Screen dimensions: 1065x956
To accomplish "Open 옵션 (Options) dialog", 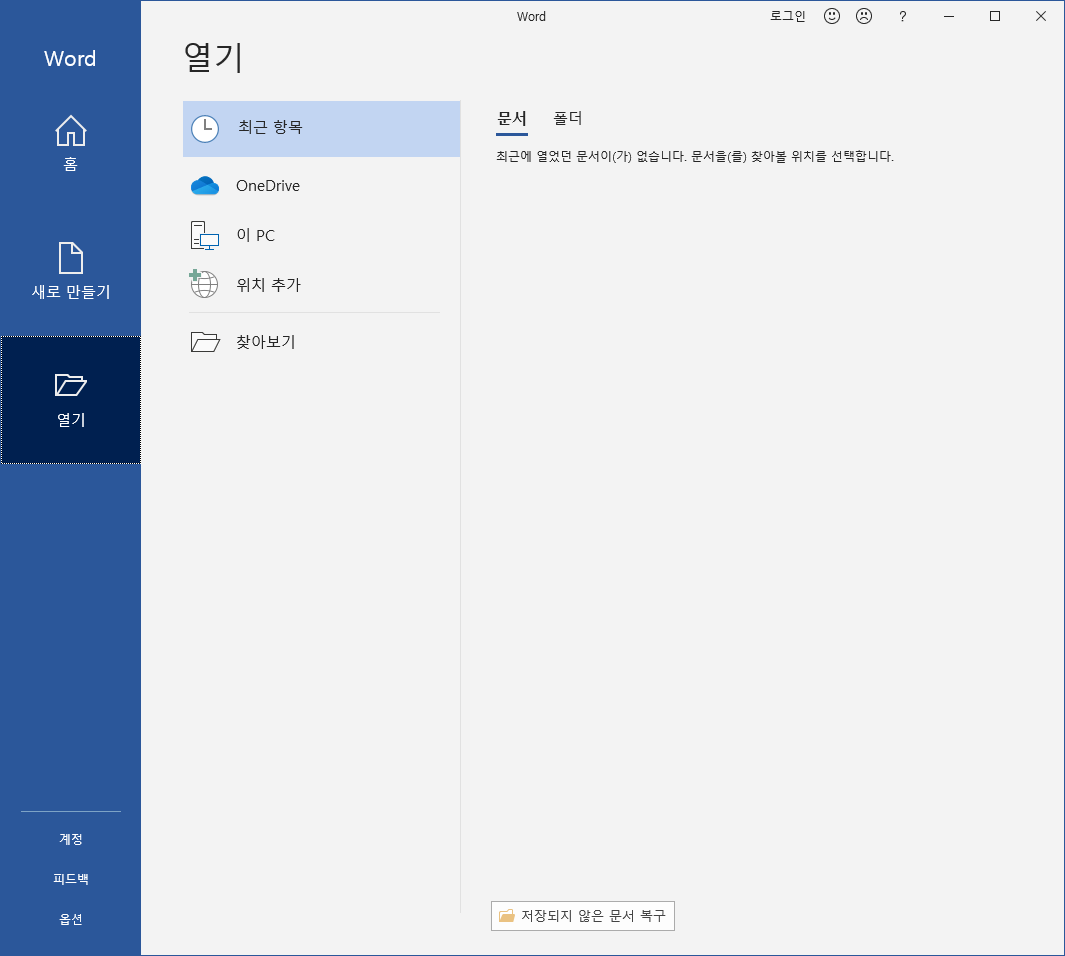I will 71,919.
